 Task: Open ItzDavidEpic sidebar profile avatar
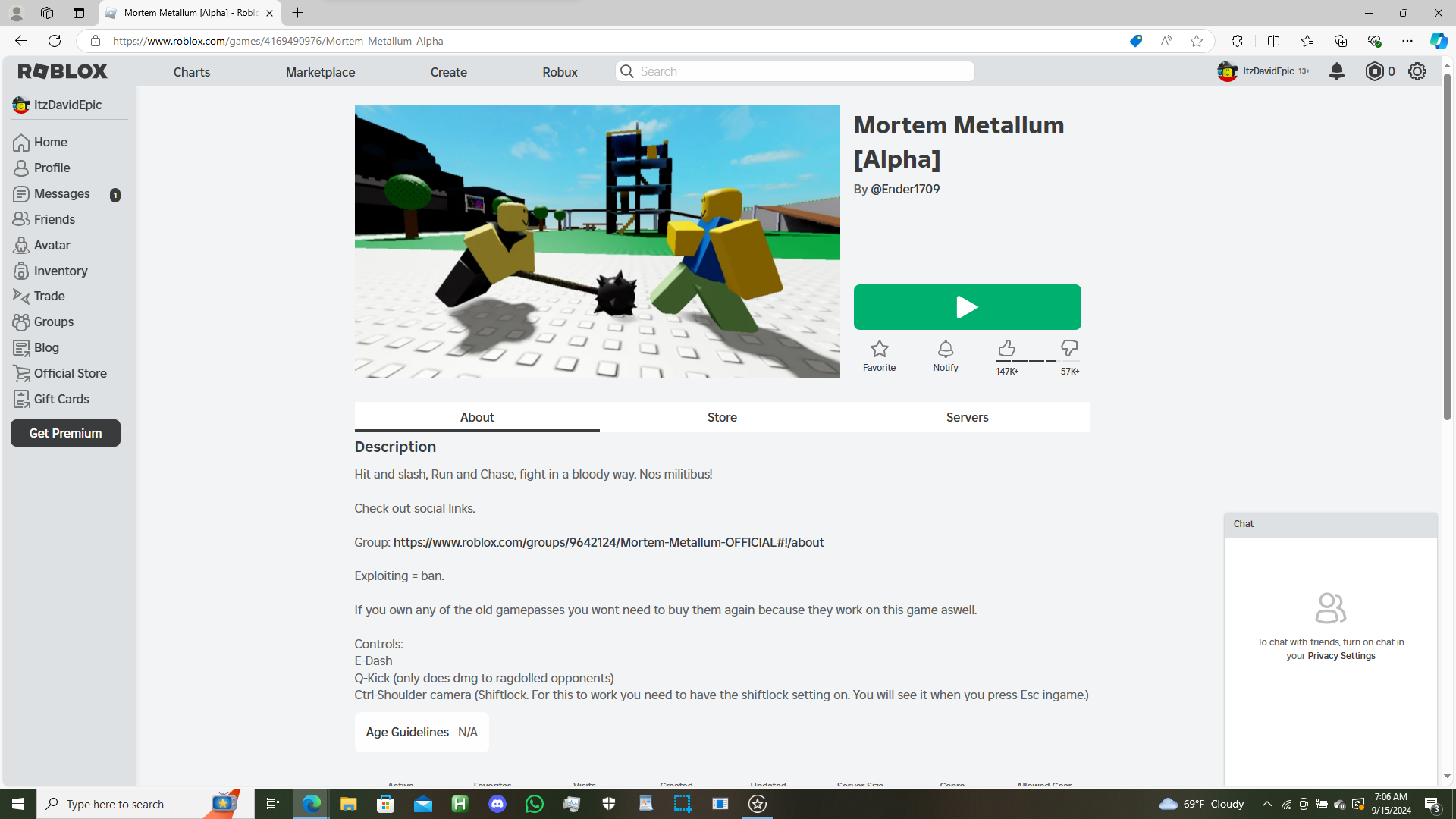click(x=20, y=105)
